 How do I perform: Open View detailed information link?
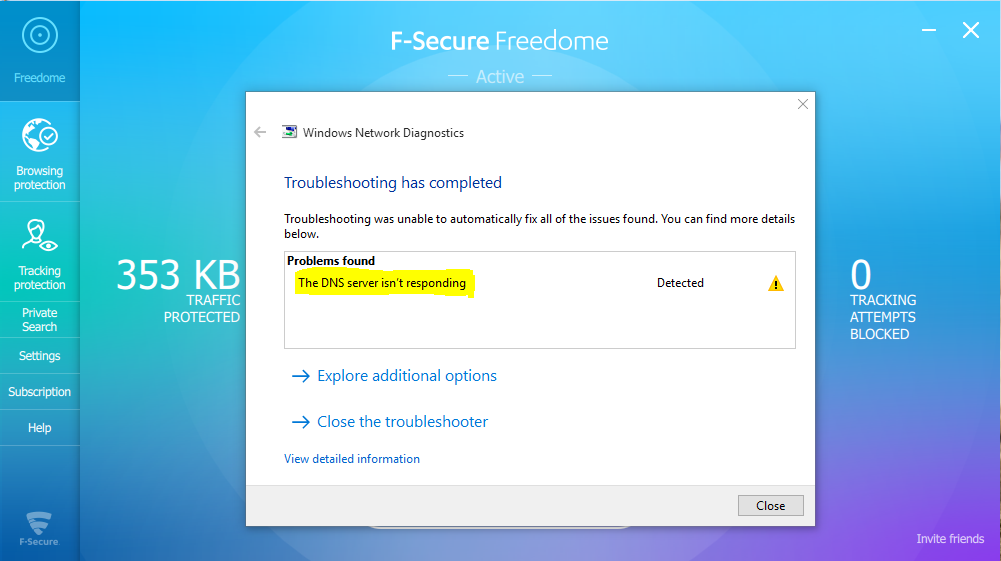click(x=352, y=459)
